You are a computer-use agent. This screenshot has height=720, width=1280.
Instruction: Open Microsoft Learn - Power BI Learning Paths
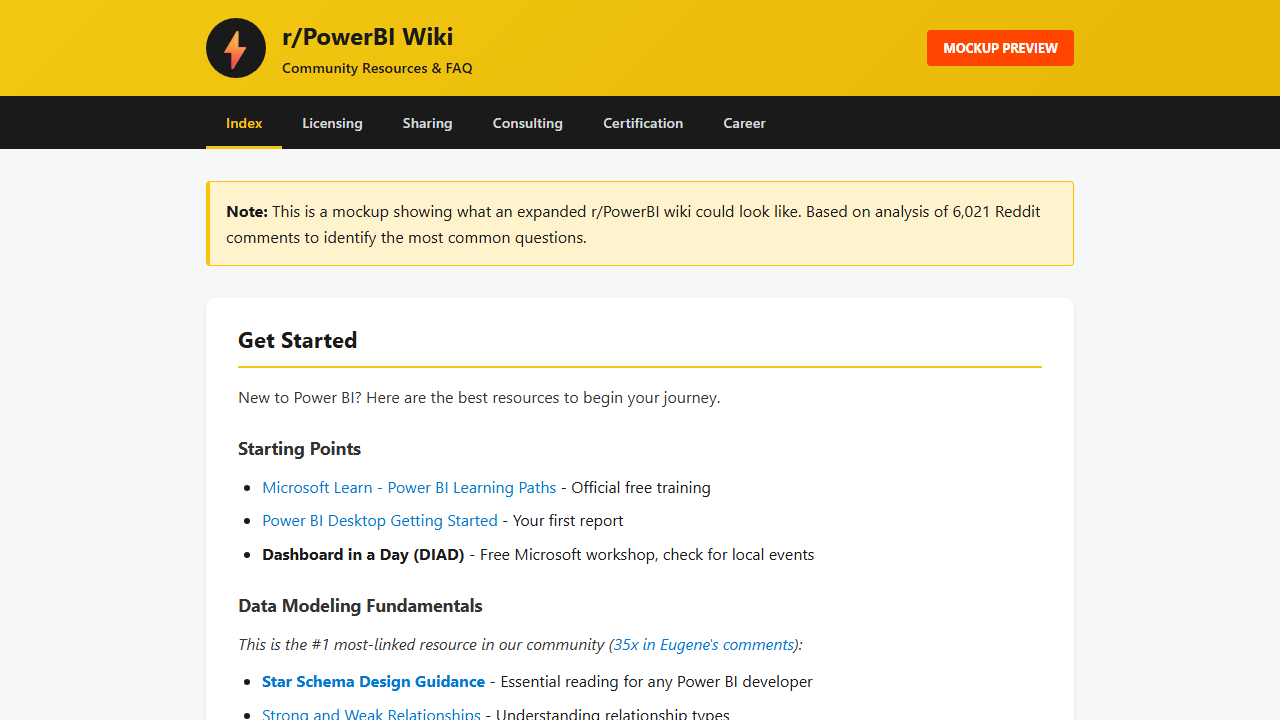pos(409,487)
